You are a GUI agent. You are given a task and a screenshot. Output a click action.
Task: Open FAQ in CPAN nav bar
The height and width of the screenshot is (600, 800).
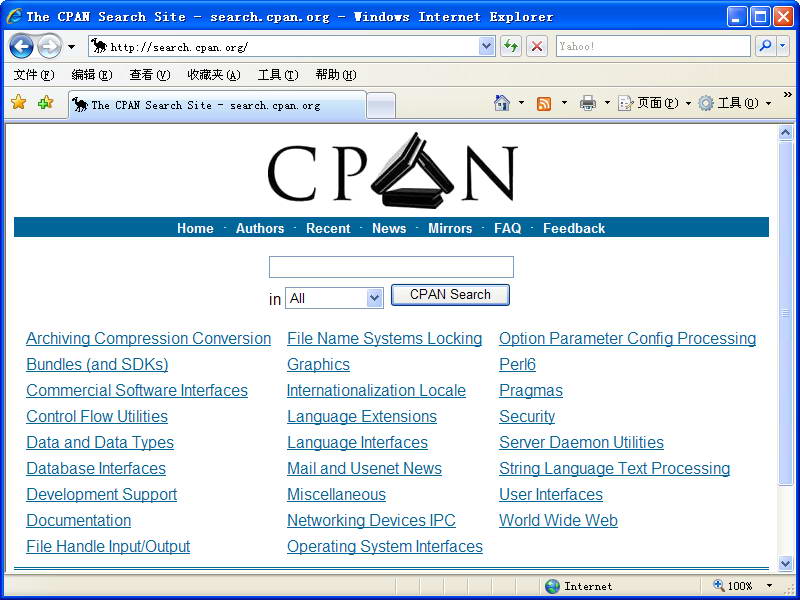click(508, 228)
